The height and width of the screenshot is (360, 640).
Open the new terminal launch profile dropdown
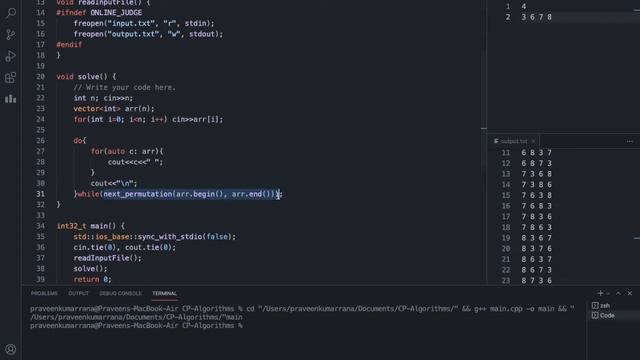point(608,293)
